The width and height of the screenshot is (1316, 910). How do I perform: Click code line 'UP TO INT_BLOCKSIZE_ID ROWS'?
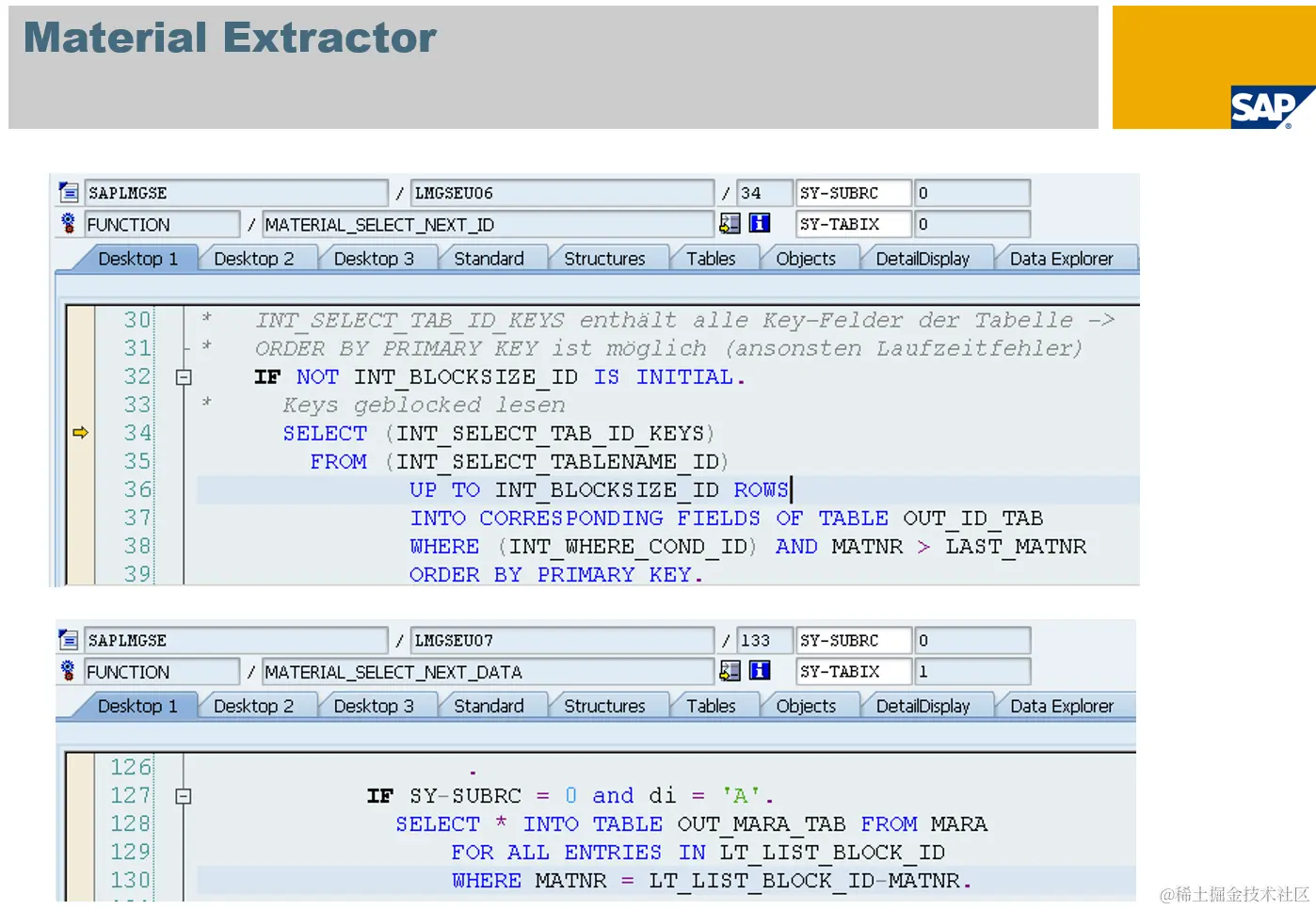coord(600,490)
